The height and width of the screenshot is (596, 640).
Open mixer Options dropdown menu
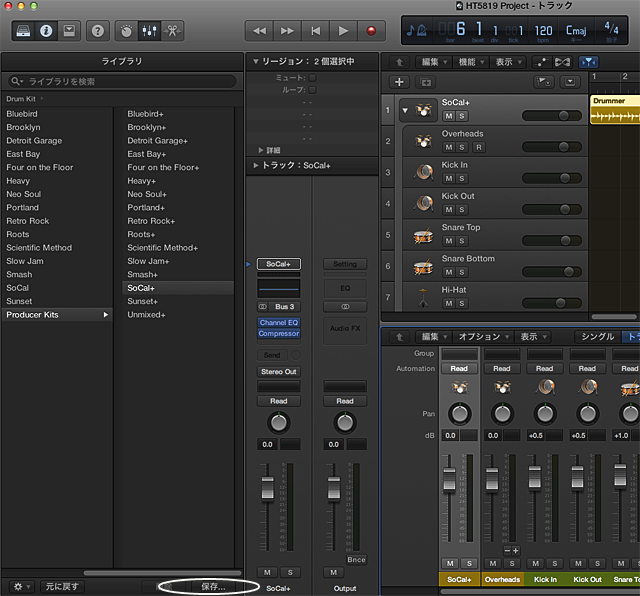pyautogui.click(x=484, y=337)
